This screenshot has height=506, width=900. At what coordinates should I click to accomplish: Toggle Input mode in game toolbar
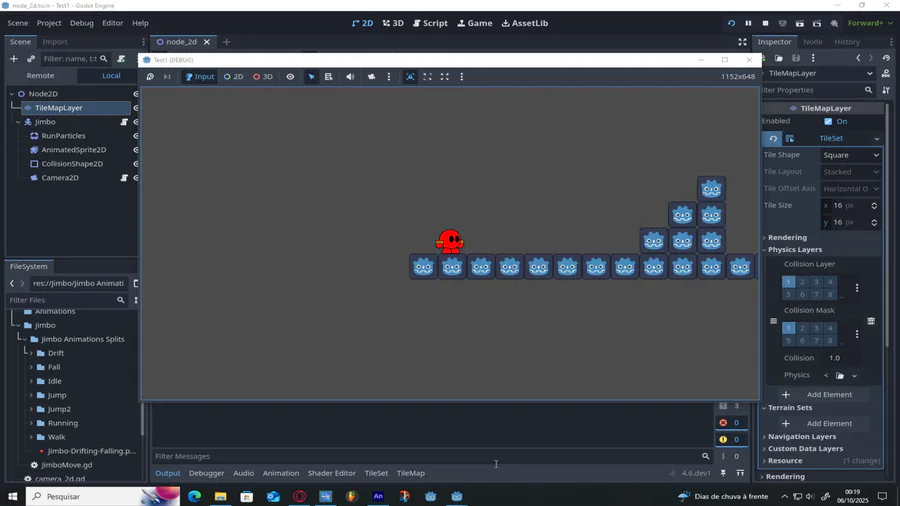click(199, 76)
